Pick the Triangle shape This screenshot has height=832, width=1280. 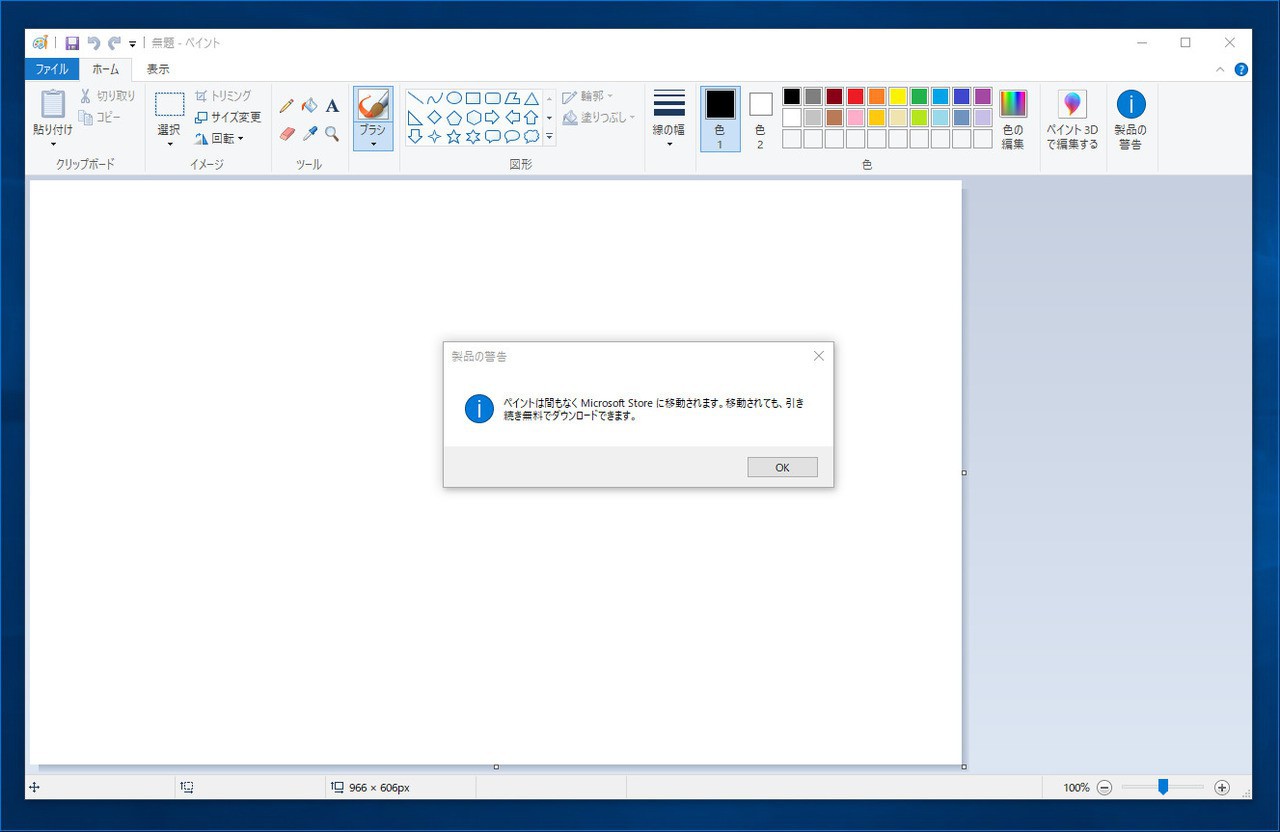531,98
